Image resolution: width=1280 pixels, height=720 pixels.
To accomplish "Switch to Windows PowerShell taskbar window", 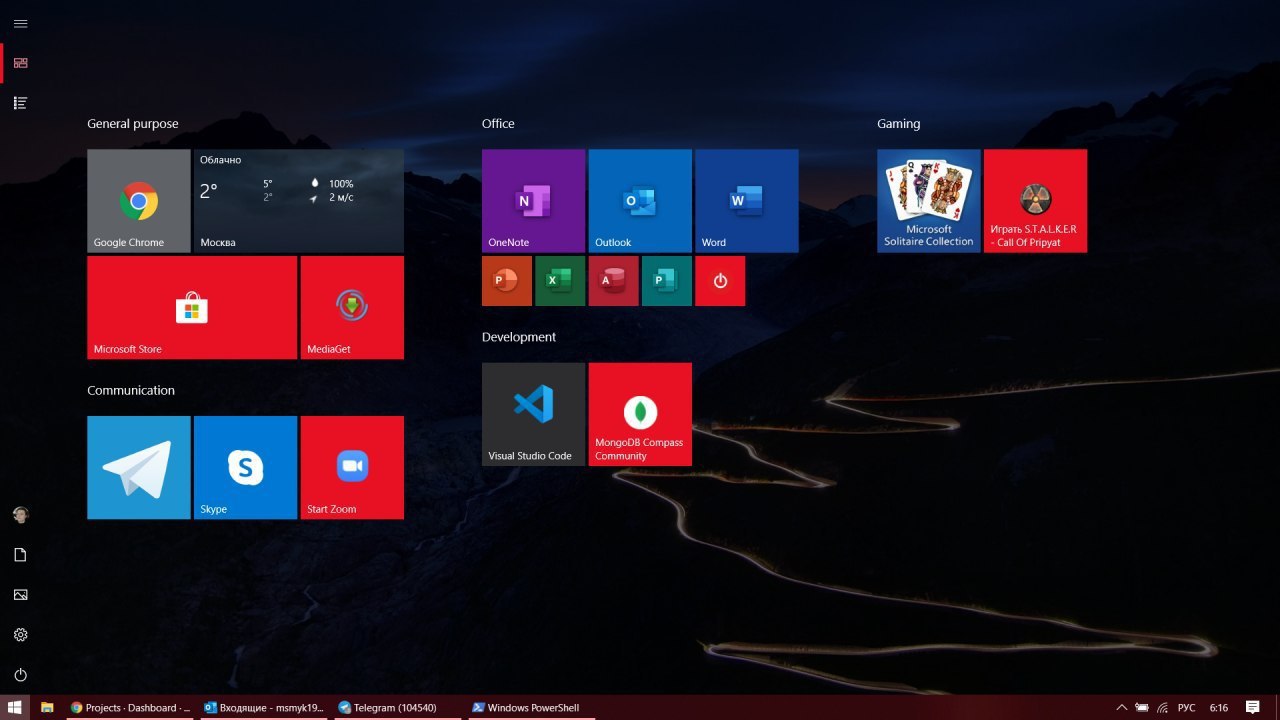I will pyautogui.click(x=532, y=707).
